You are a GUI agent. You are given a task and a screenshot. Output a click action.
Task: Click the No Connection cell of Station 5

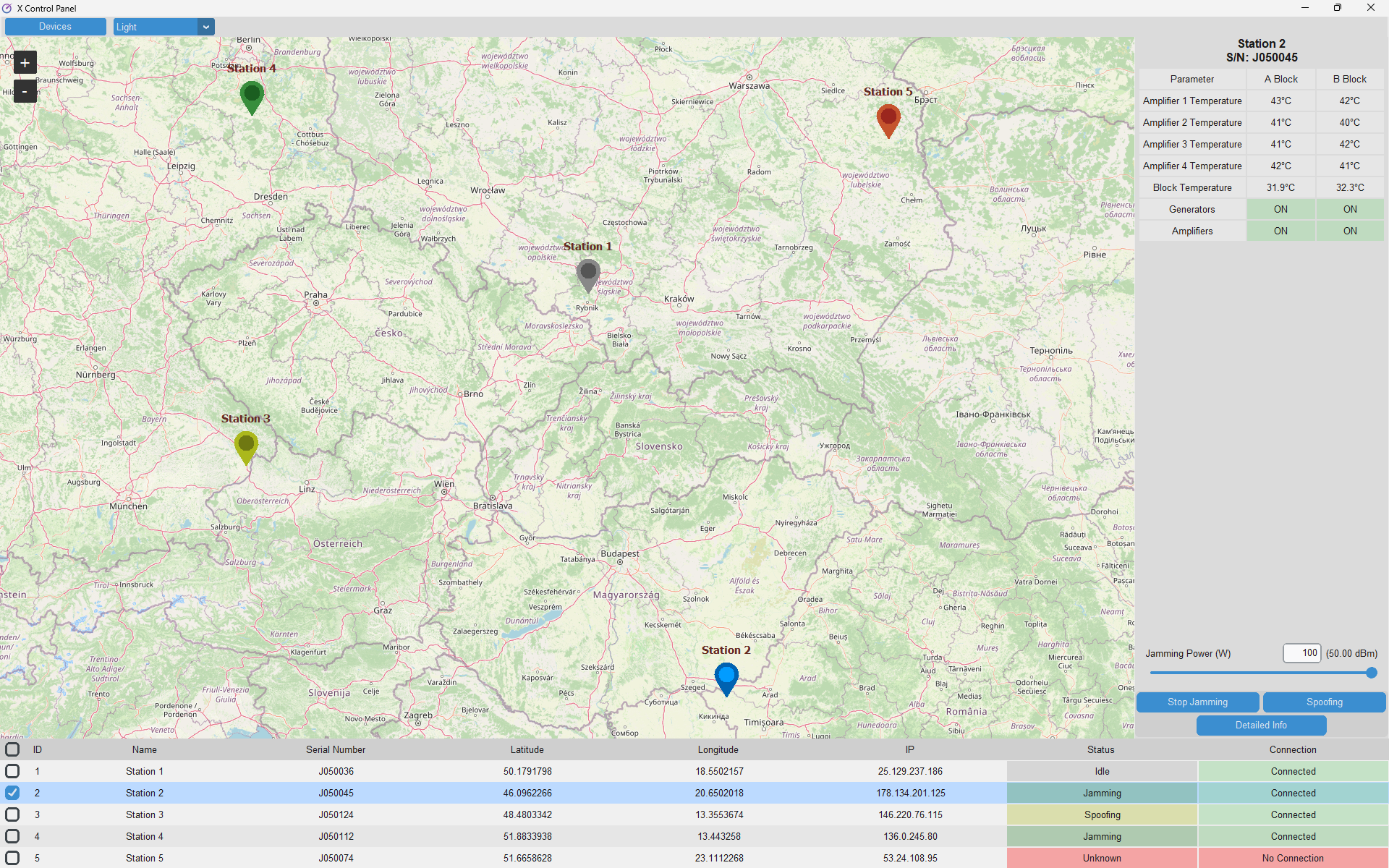coord(1293,858)
